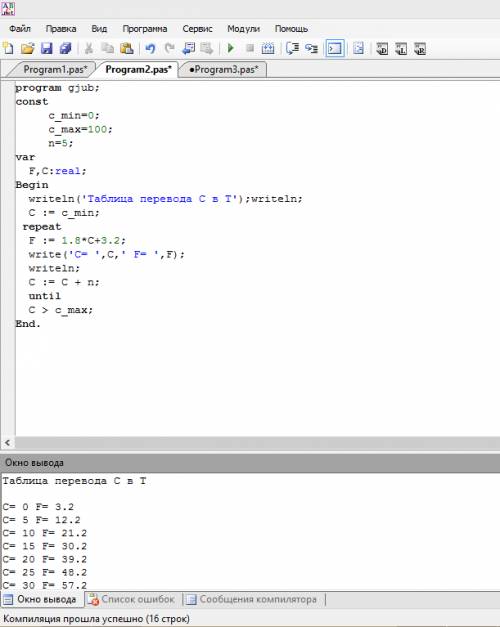Open a file with the folder icon
Viewport: 500px width, 627px height.
28,48
